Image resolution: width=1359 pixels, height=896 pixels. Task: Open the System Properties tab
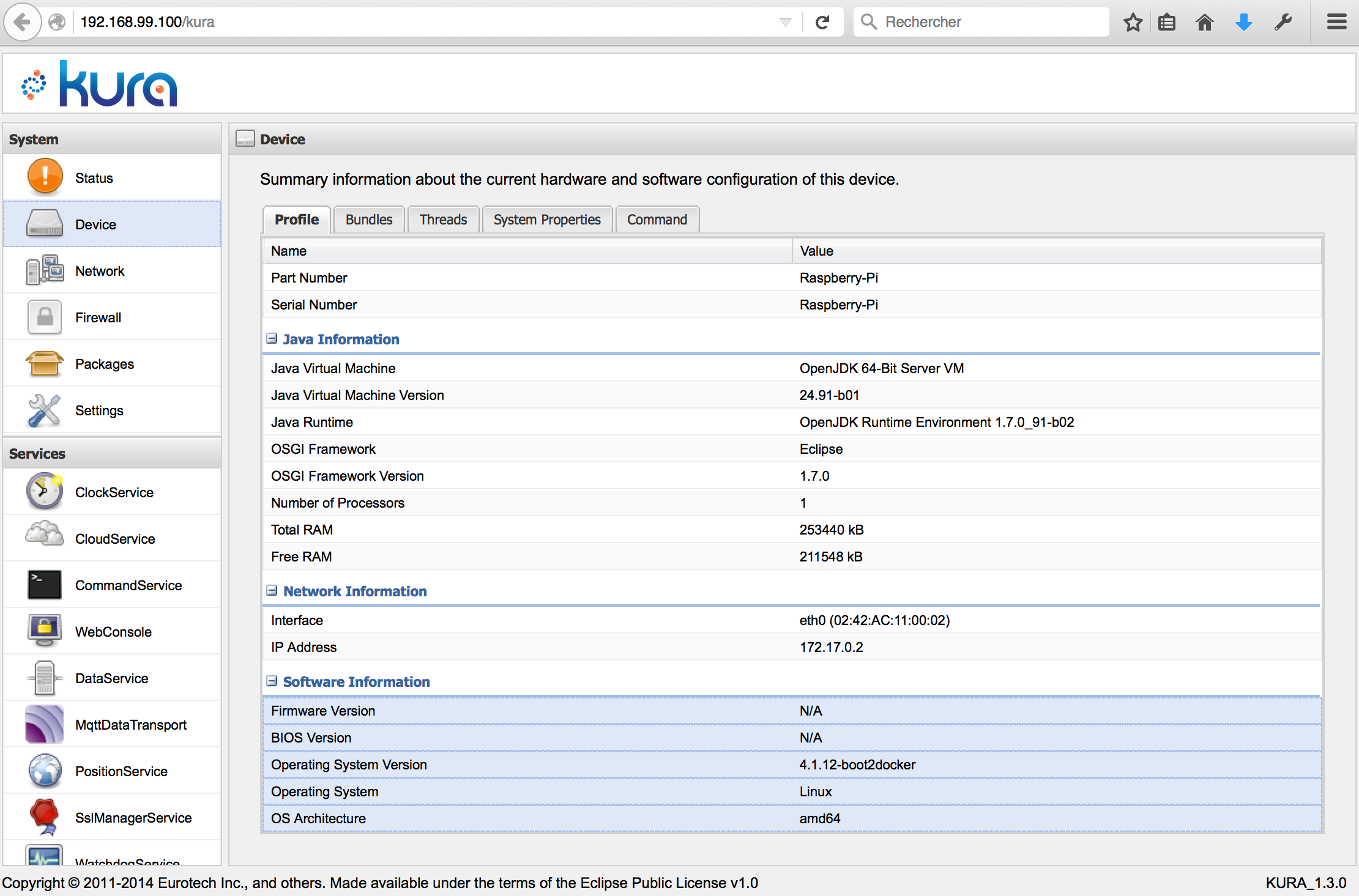pyautogui.click(x=547, y=220)
